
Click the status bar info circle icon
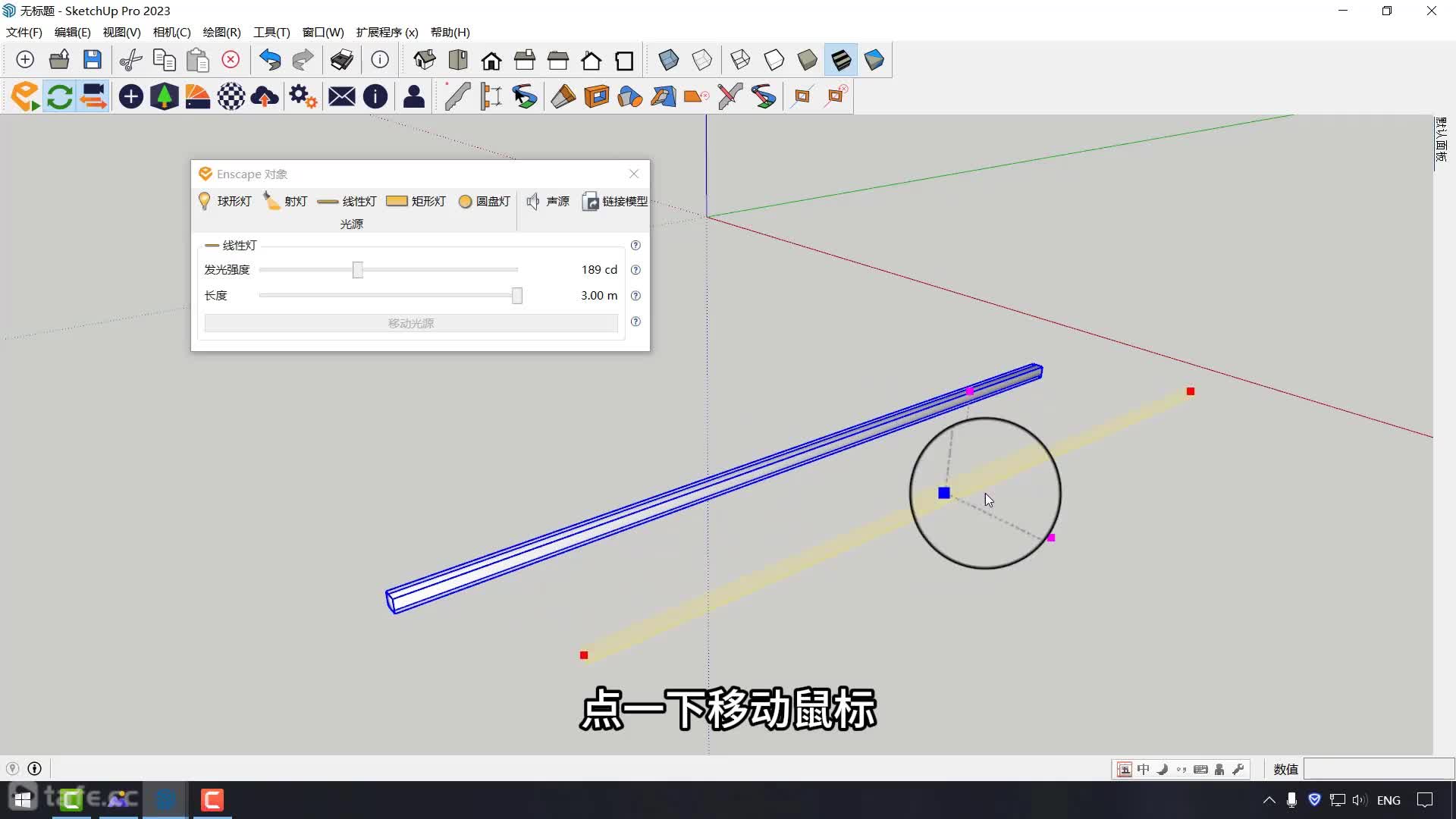pyautogui.click(x=34, y=769)
